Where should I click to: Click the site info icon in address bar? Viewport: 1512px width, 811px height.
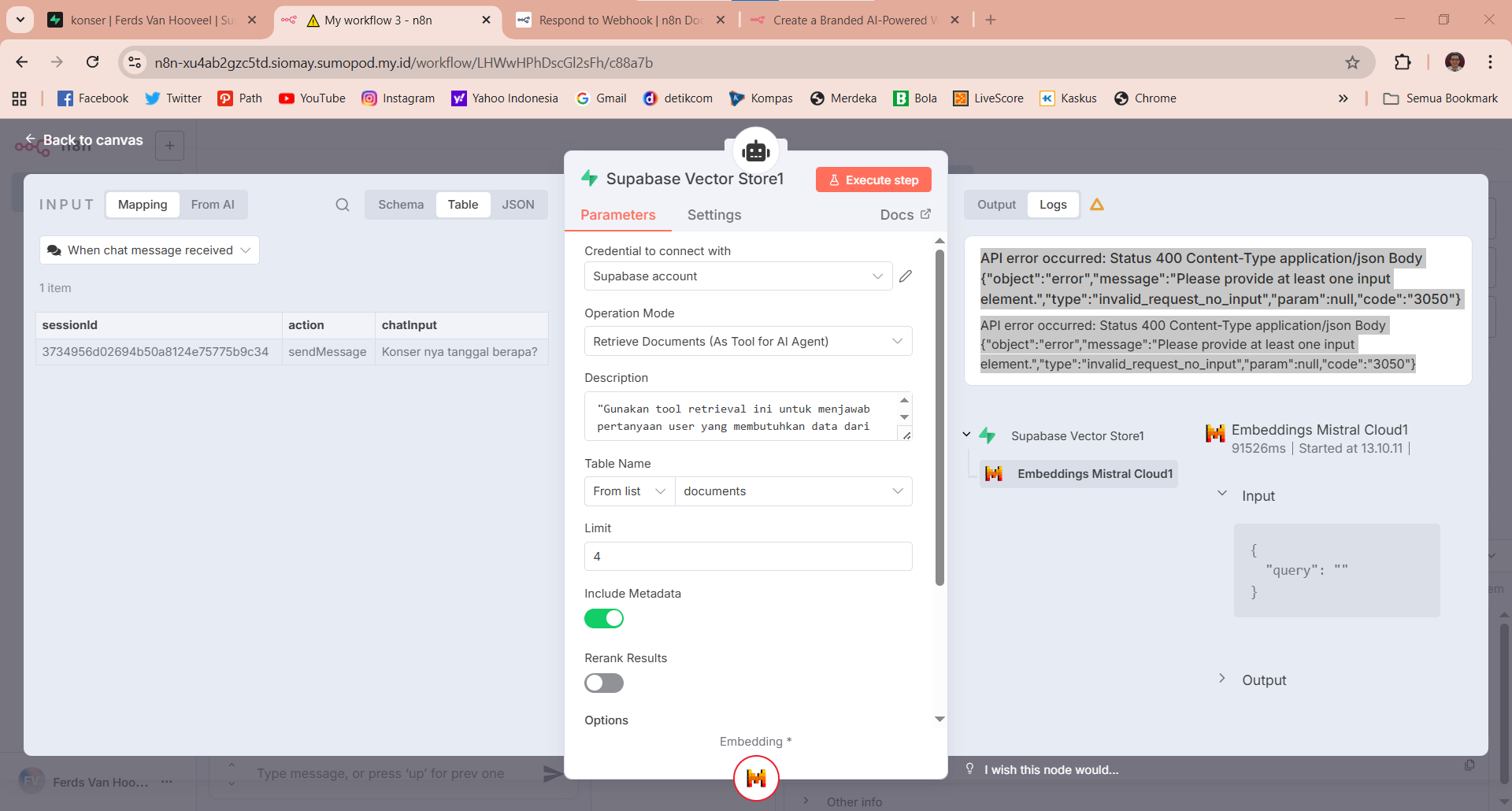(135, 62)
